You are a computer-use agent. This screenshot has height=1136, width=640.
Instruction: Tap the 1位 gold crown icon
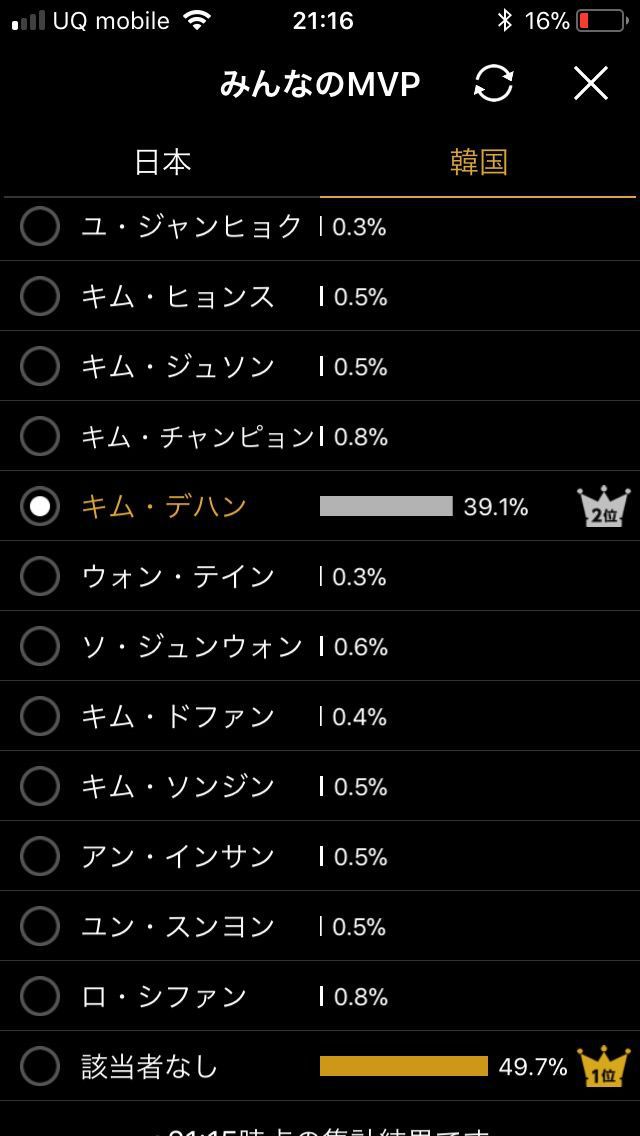coord(604,1066)
